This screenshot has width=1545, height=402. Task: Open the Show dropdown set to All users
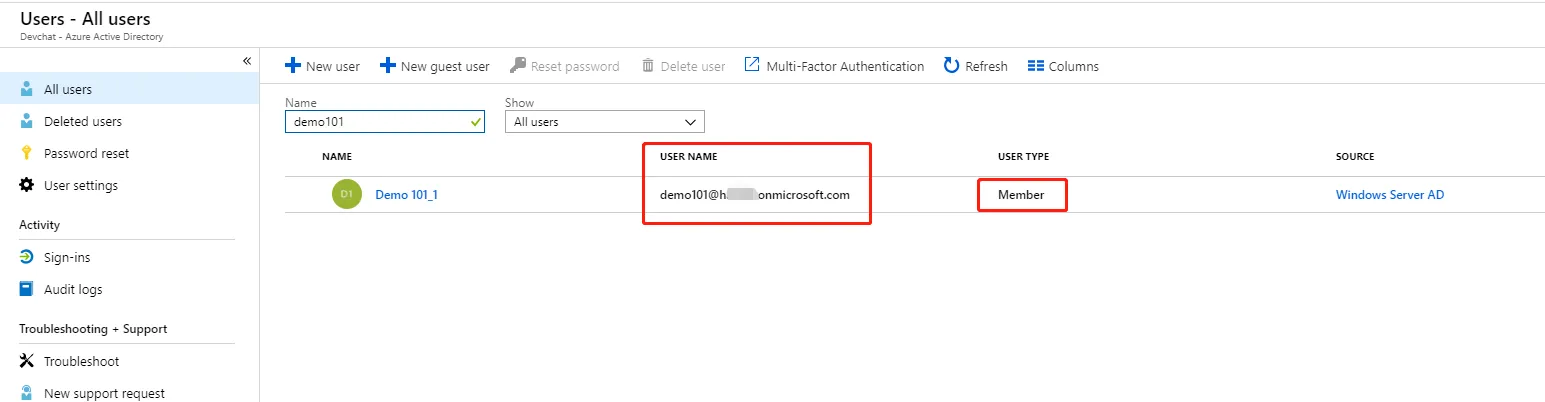[x=604, y=122]
